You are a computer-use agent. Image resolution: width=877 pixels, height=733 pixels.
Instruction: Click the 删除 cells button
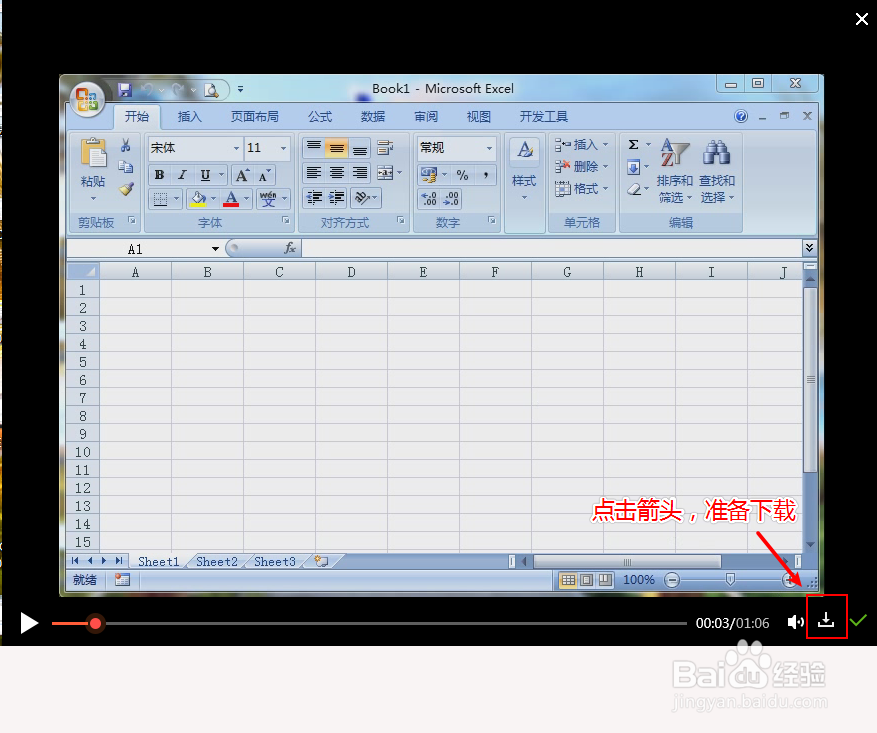click(581, 167)
